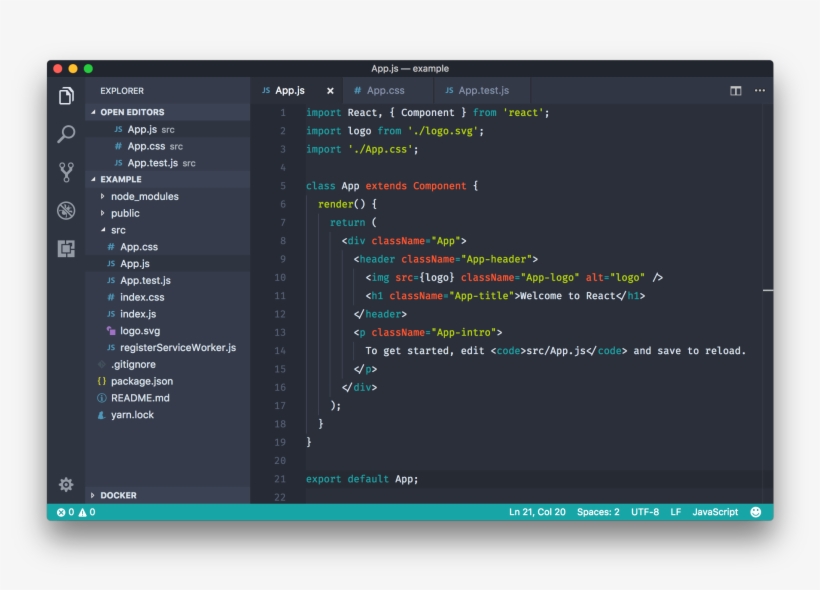Collapse the OPEN EDITORS section

(132, 112)
